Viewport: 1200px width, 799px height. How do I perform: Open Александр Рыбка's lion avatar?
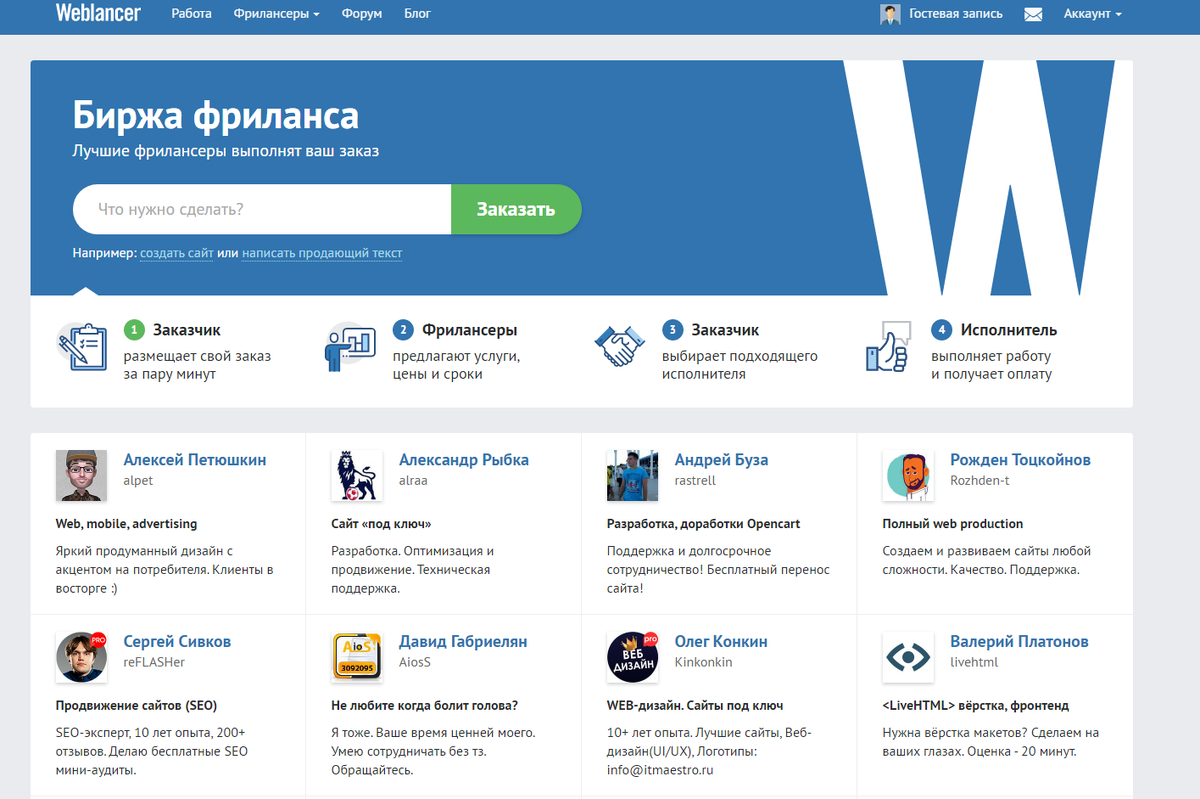click(357, 475)
